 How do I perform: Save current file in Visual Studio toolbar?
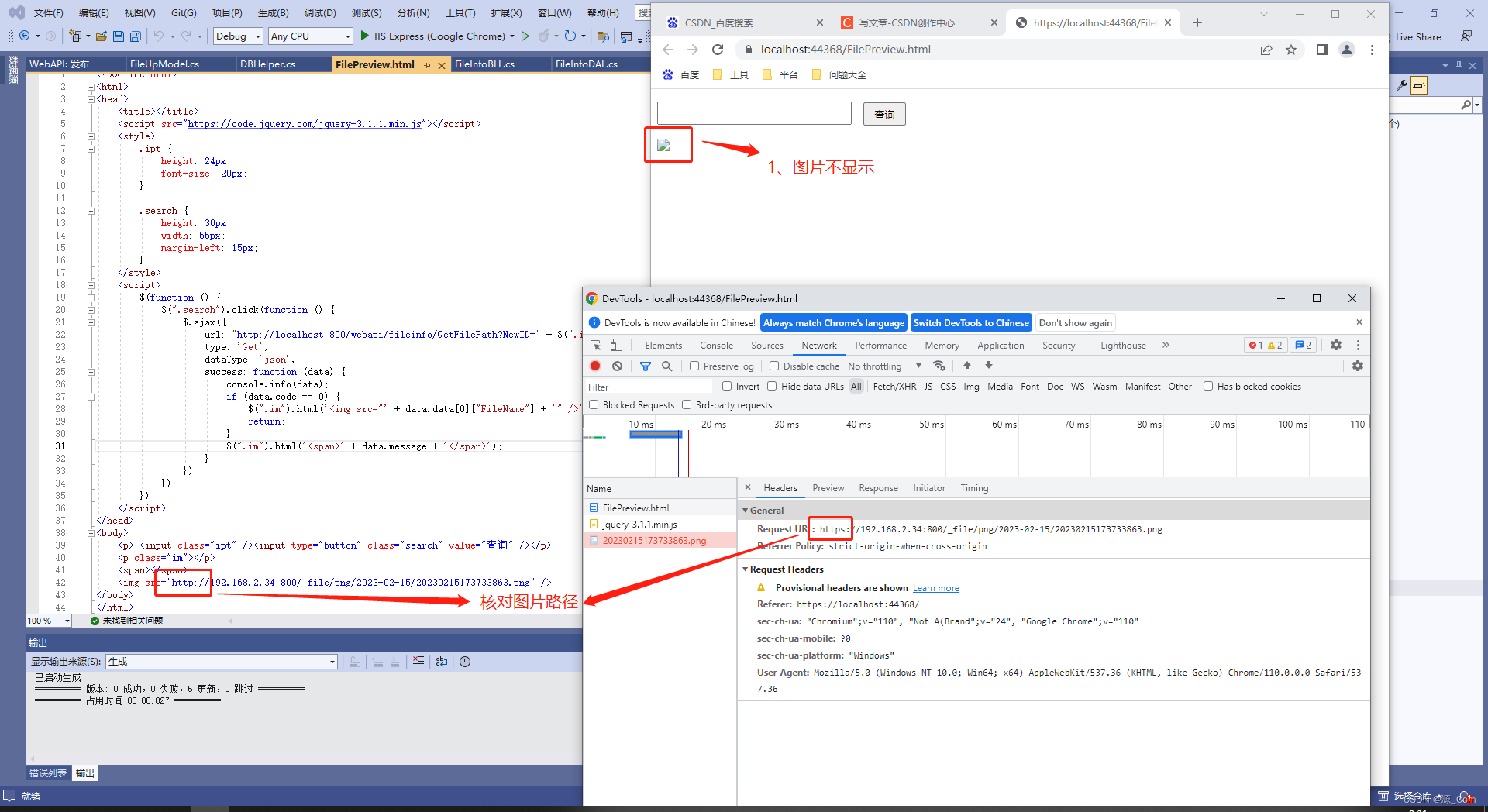[x=119, y=36]
